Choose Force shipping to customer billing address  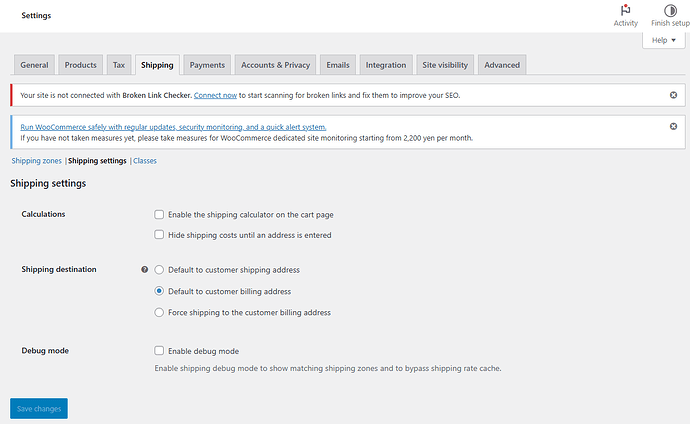[159, 312]
